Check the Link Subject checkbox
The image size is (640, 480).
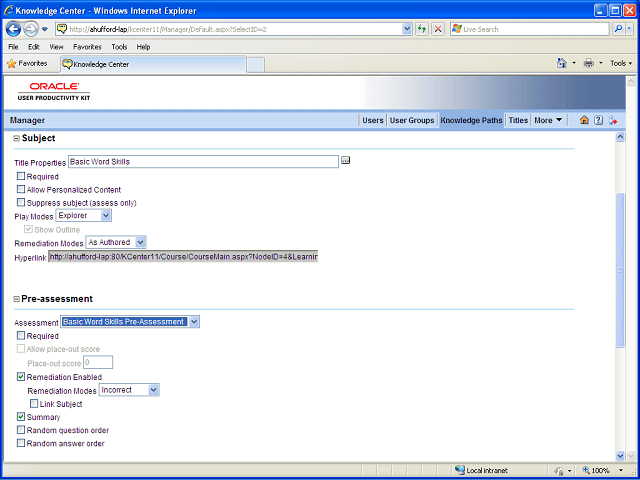tap(34, 404)
